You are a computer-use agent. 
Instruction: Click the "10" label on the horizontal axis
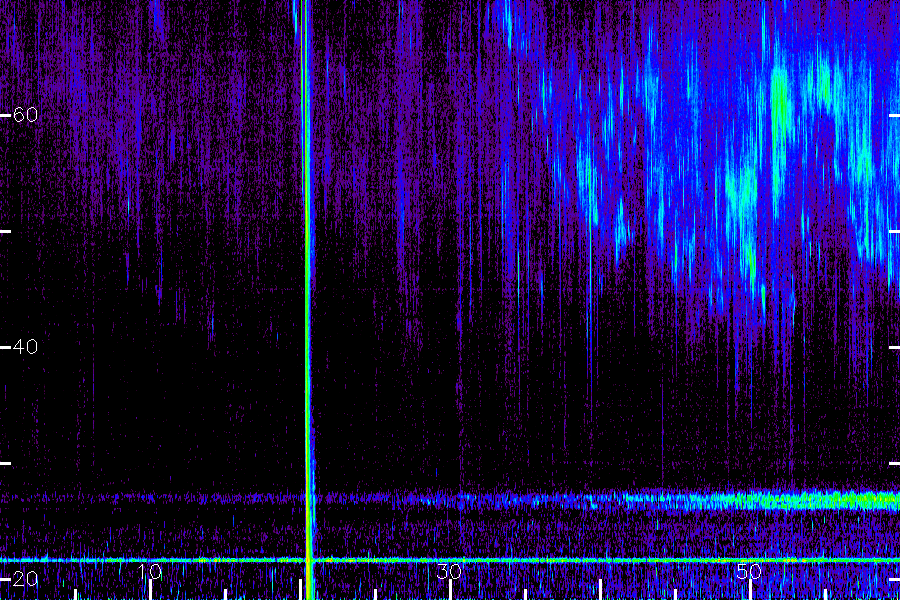click(150, 572)
